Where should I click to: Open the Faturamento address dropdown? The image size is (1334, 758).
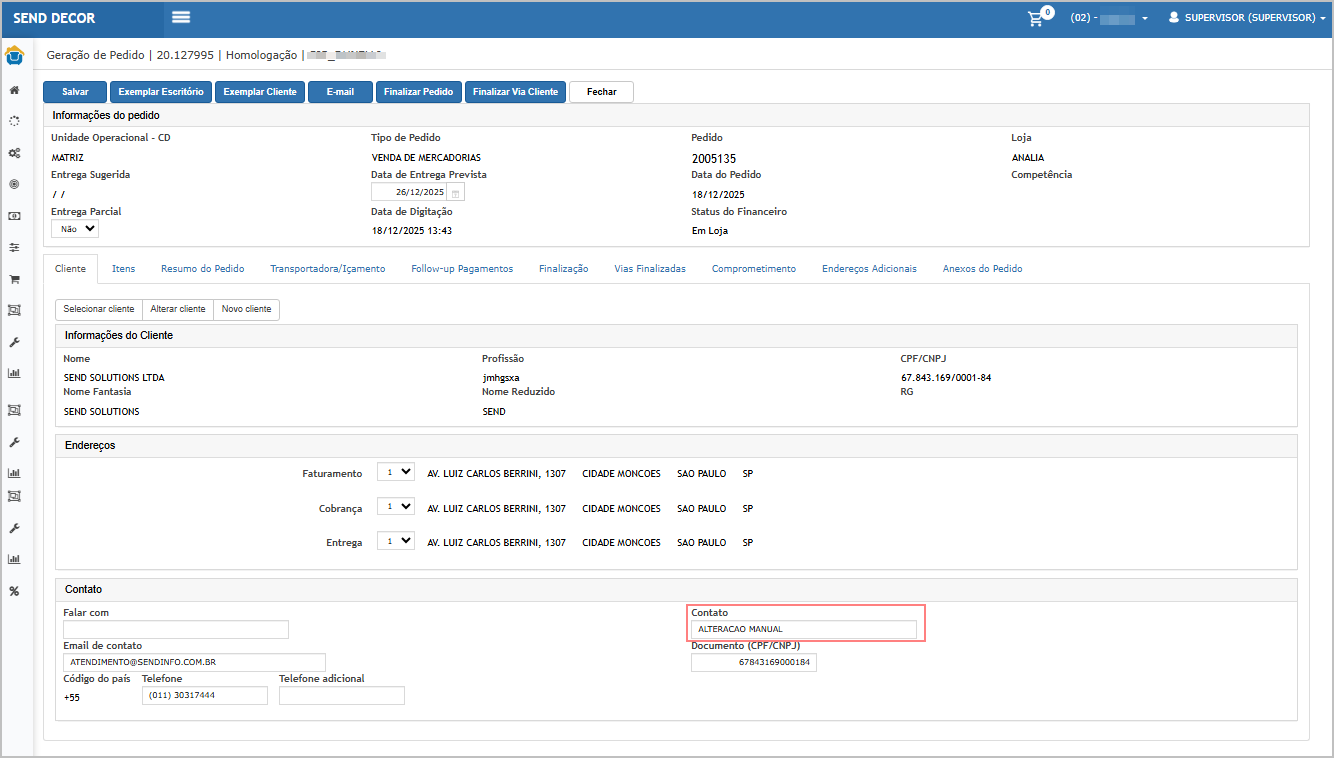(395, 473)
